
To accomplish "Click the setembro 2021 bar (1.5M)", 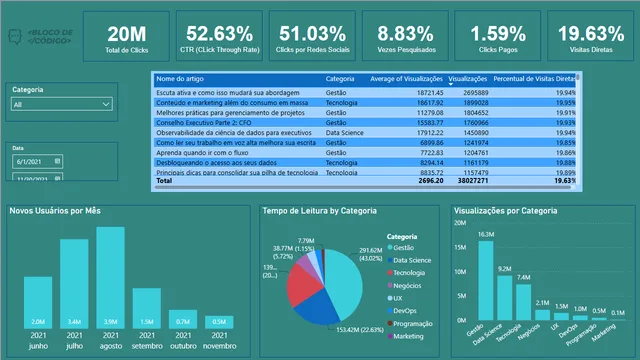I will click(x=147, y=308).
